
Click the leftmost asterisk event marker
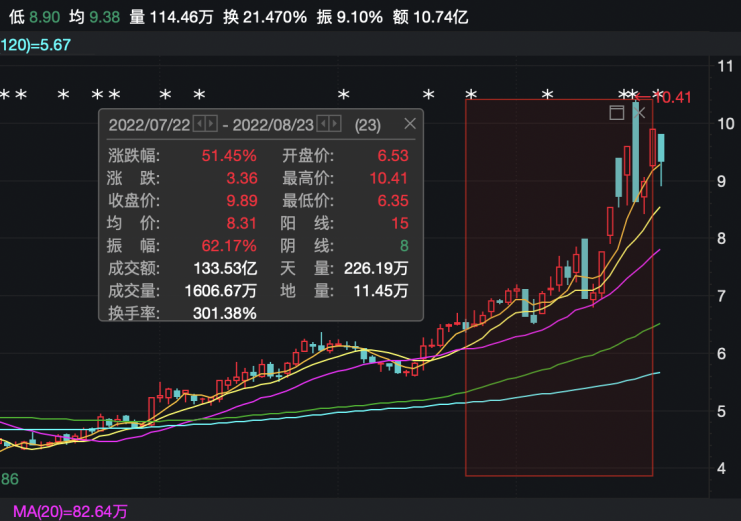(x=5, y=96)
